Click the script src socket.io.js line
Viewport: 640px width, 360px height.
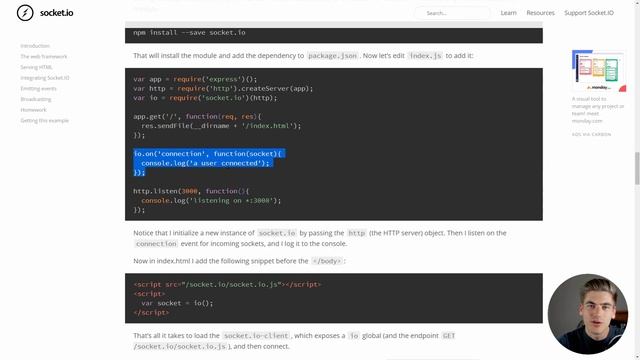point(227,284)
